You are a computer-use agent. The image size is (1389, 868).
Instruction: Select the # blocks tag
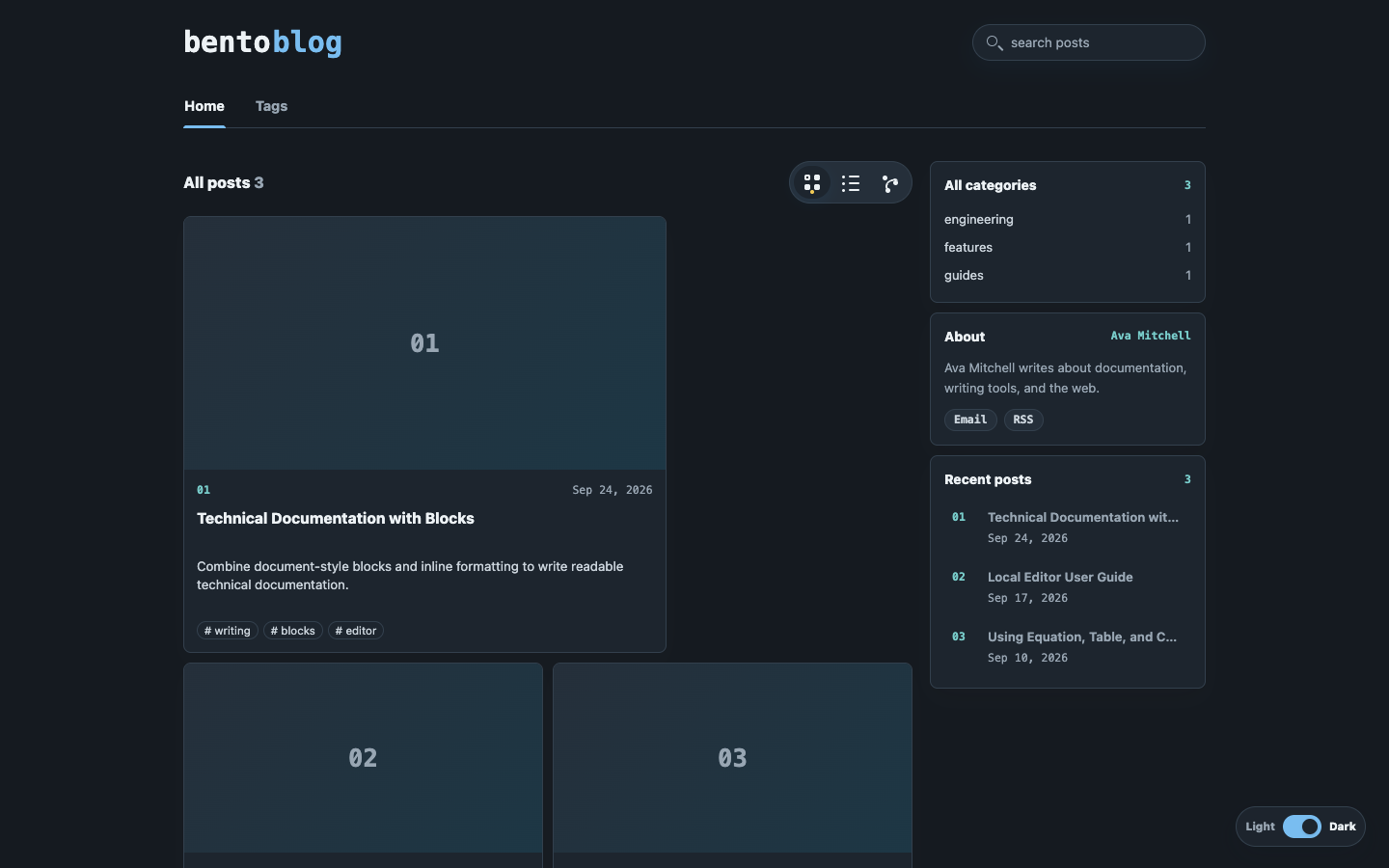pos(293,631)
